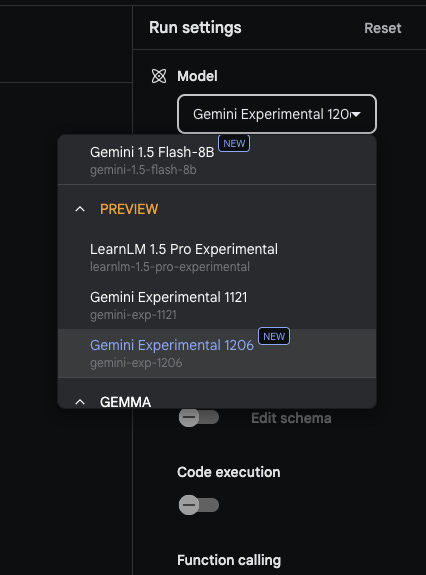
Task: Select Gemini 1.5 Flash-8B model
Action: [217, 160]
